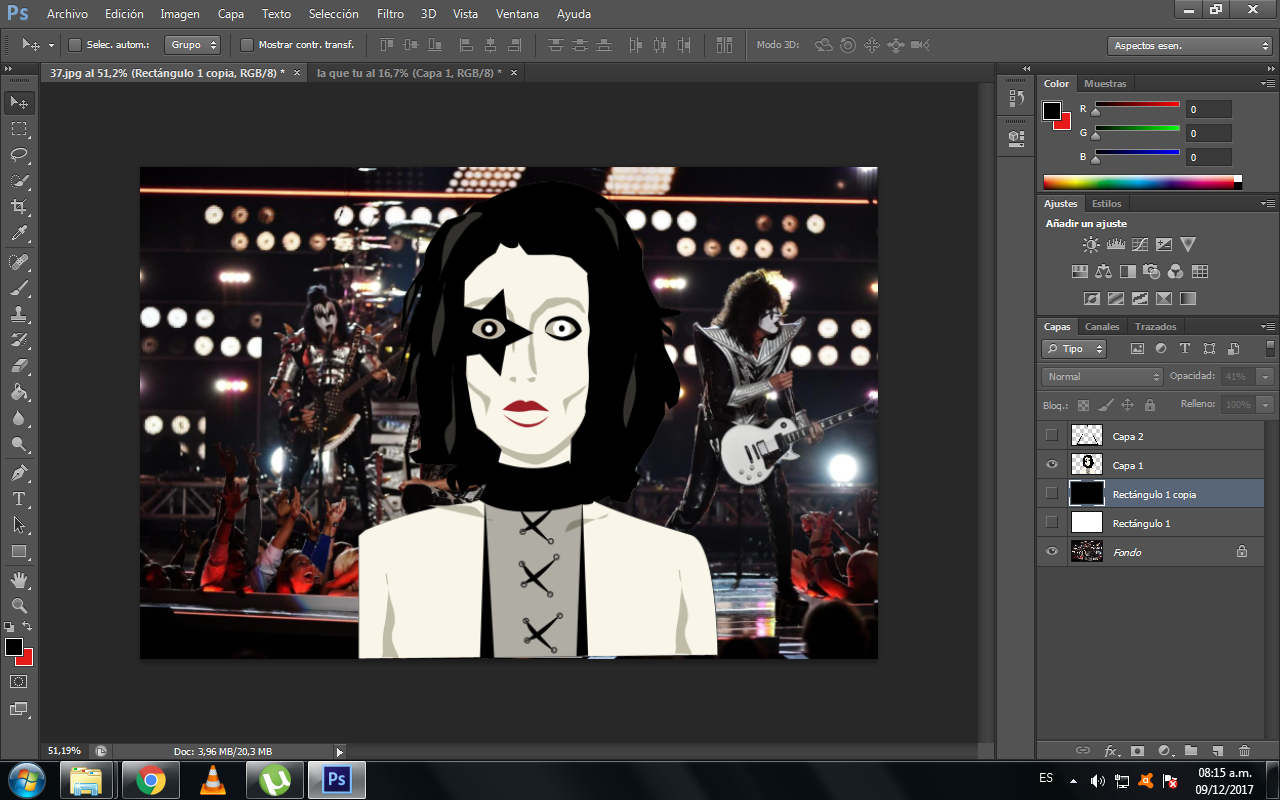The height and width of the screenshot is (800, 1280).
Task: Open the Normal blend mode dropdown
Action: 1102,377
